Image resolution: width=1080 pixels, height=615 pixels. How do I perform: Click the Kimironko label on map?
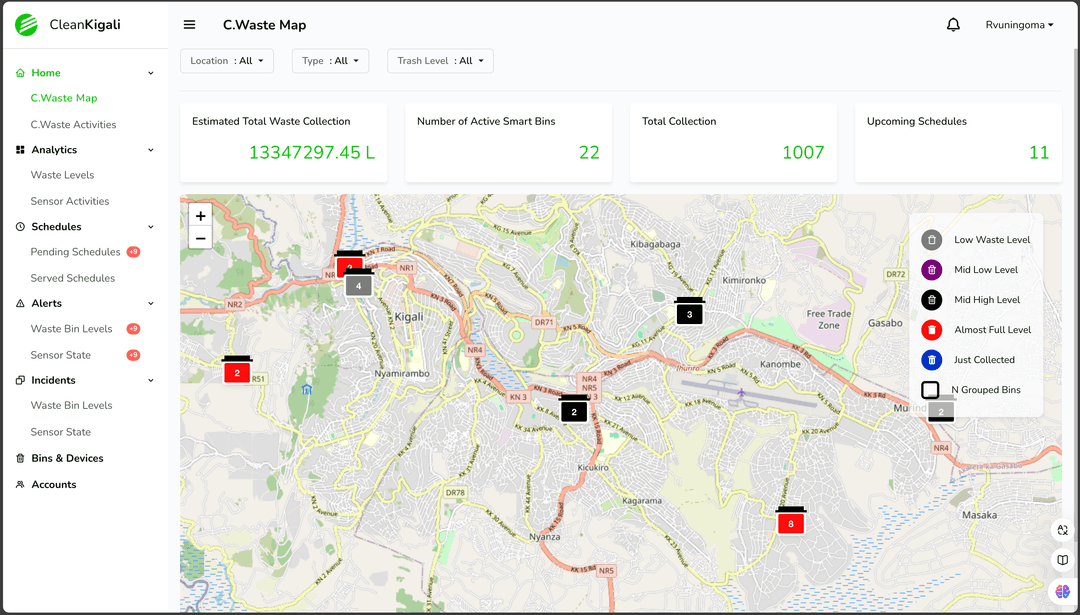coord(744,280)
